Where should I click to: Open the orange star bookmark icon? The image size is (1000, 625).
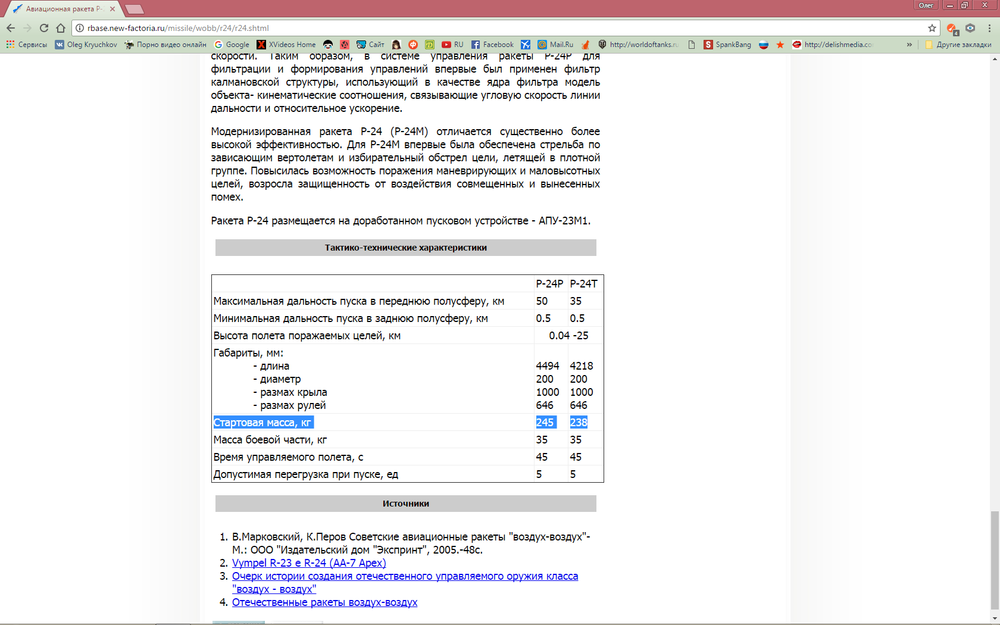(780, 45)
